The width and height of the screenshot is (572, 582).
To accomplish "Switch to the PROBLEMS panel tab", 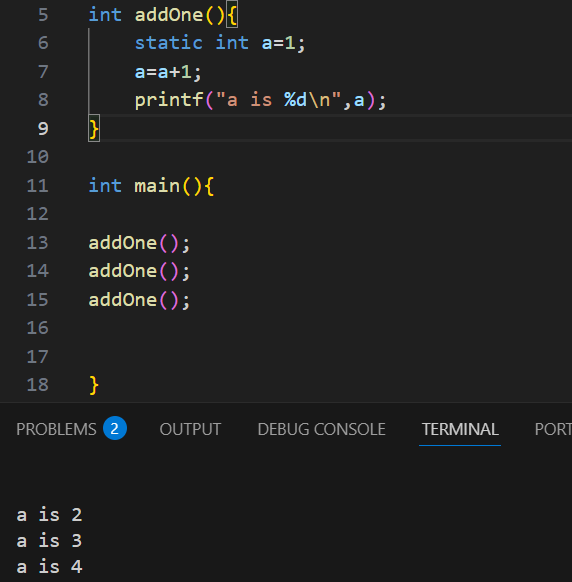I will pos(56,429).
